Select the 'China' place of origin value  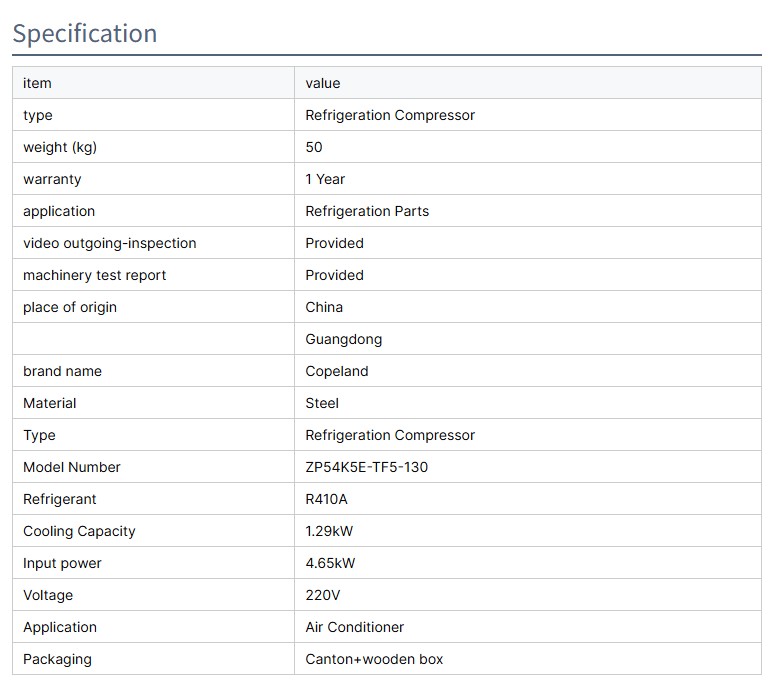[324, 307]
